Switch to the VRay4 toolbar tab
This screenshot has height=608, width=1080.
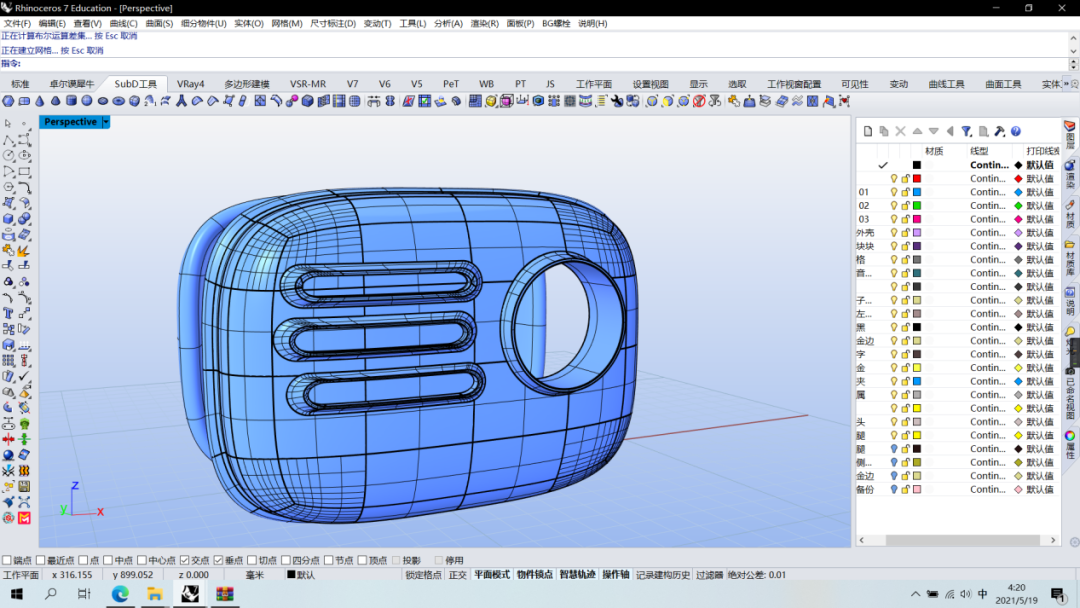tap(190, 84)
